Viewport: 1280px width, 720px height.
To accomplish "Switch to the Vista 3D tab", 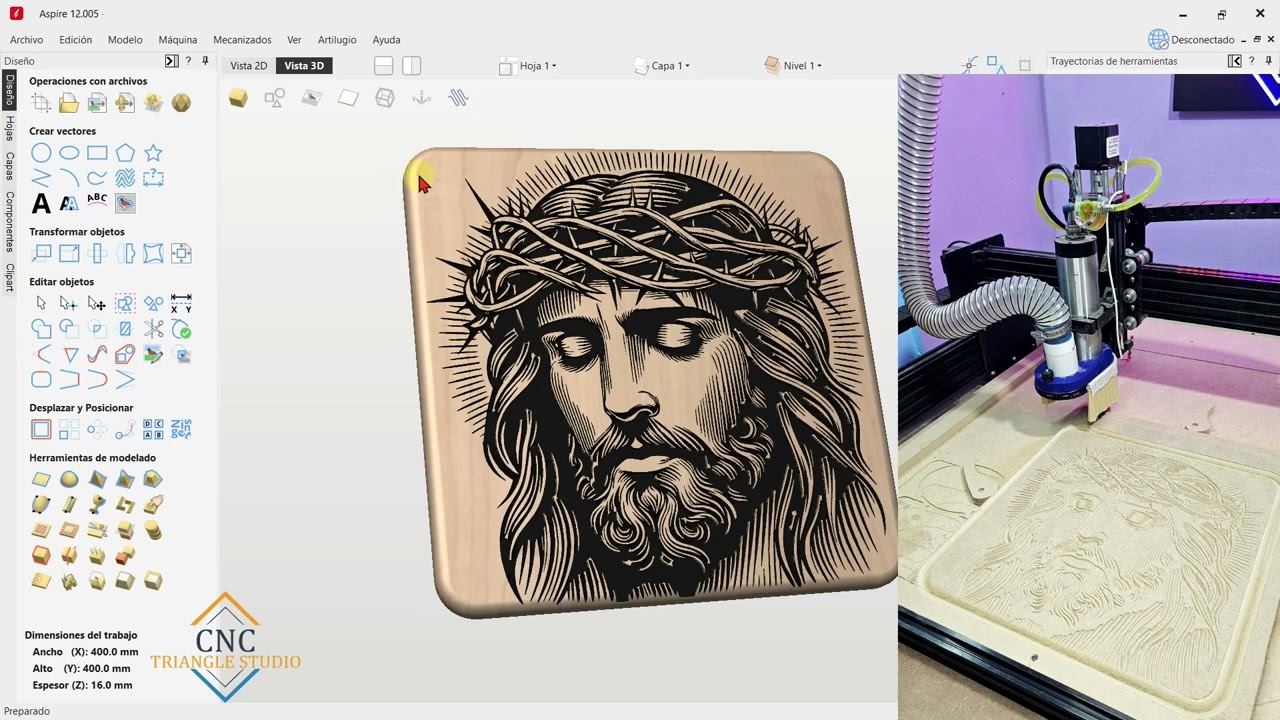I will click(x=304, y=66).
